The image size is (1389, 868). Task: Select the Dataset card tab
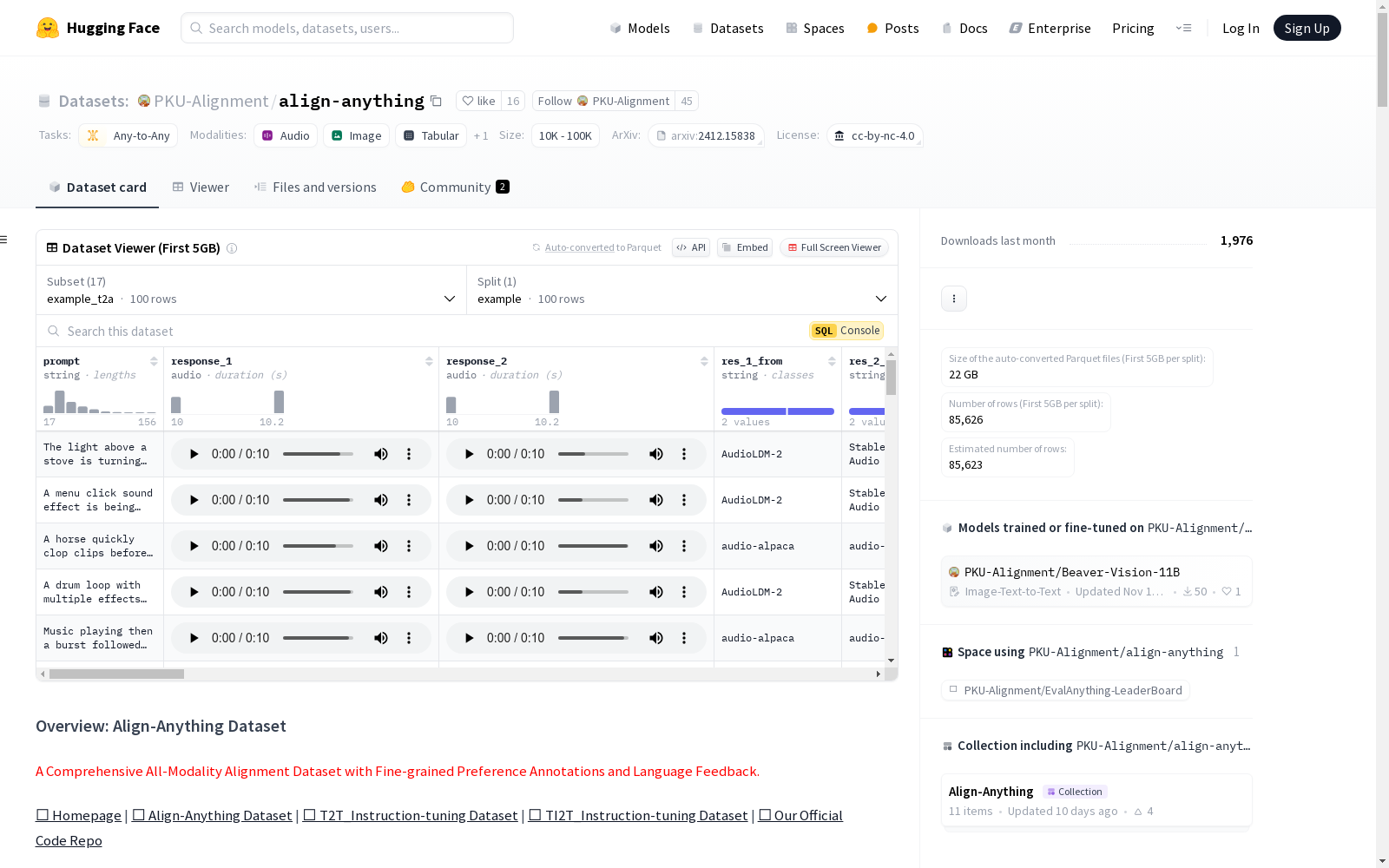[x=97, y=187]
